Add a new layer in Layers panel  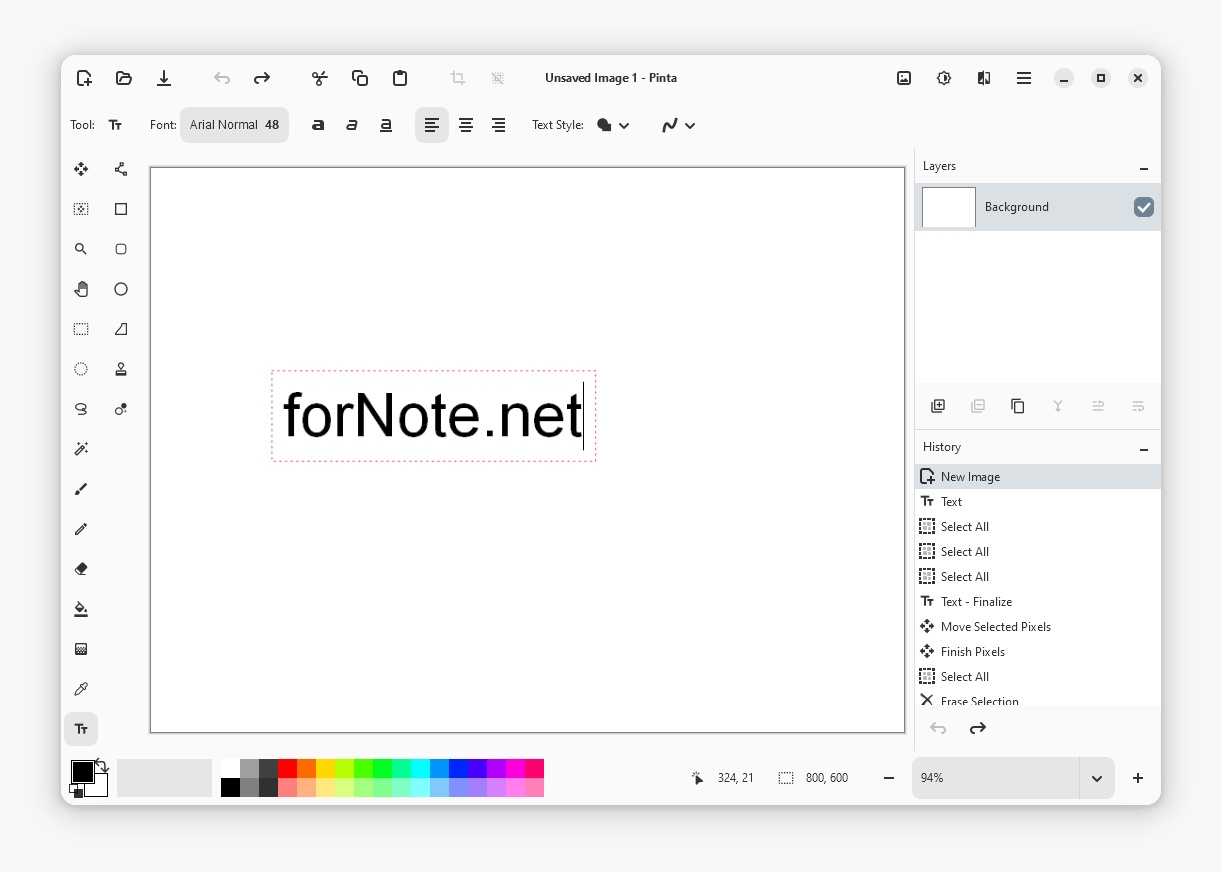click(938, 406)
